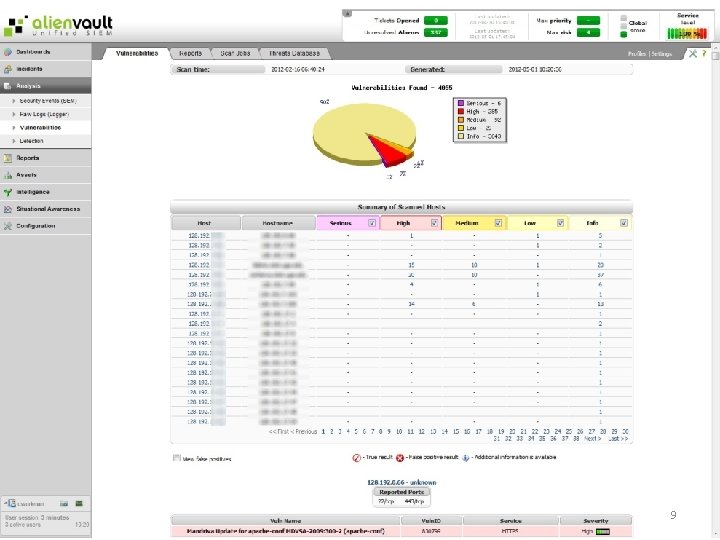Click the Incidents section icon
This screenshot has height=540, width=720.
tap(8, 69)
